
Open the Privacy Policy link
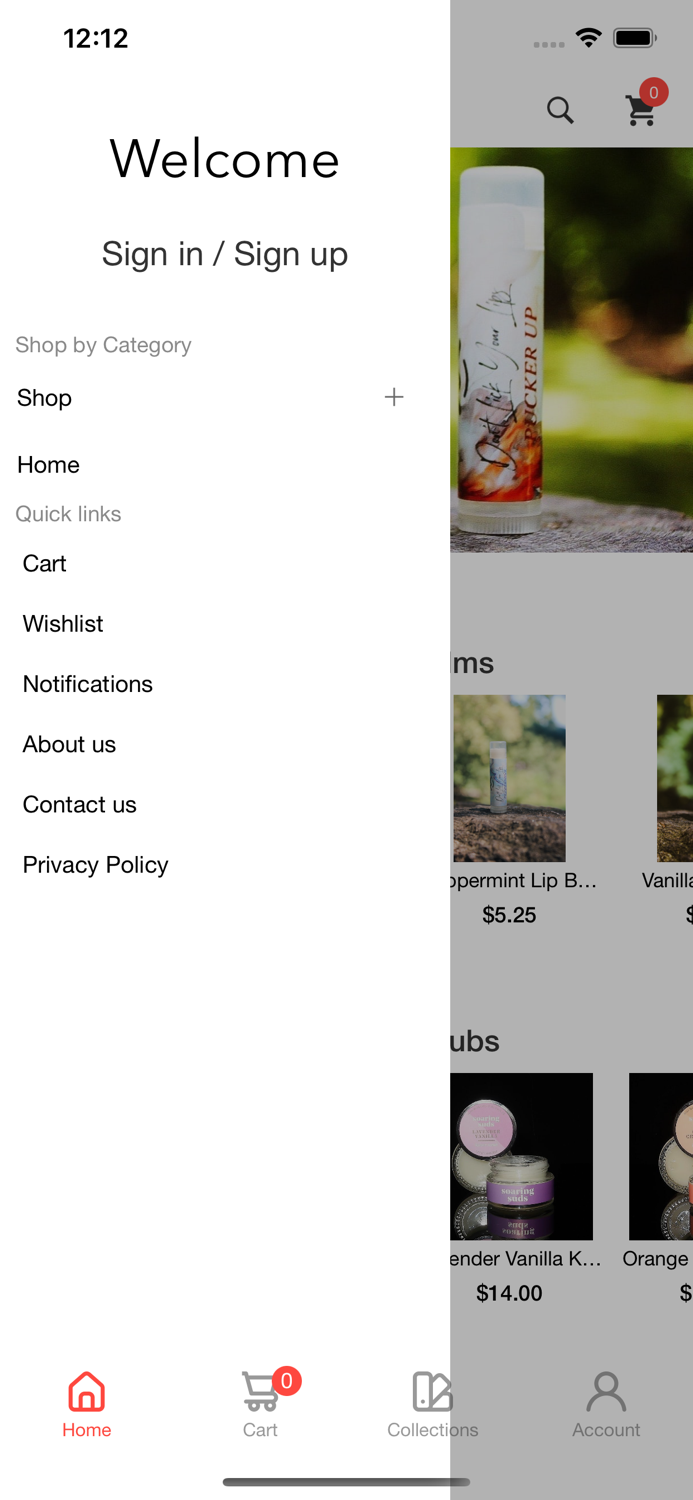click(96, 864)
